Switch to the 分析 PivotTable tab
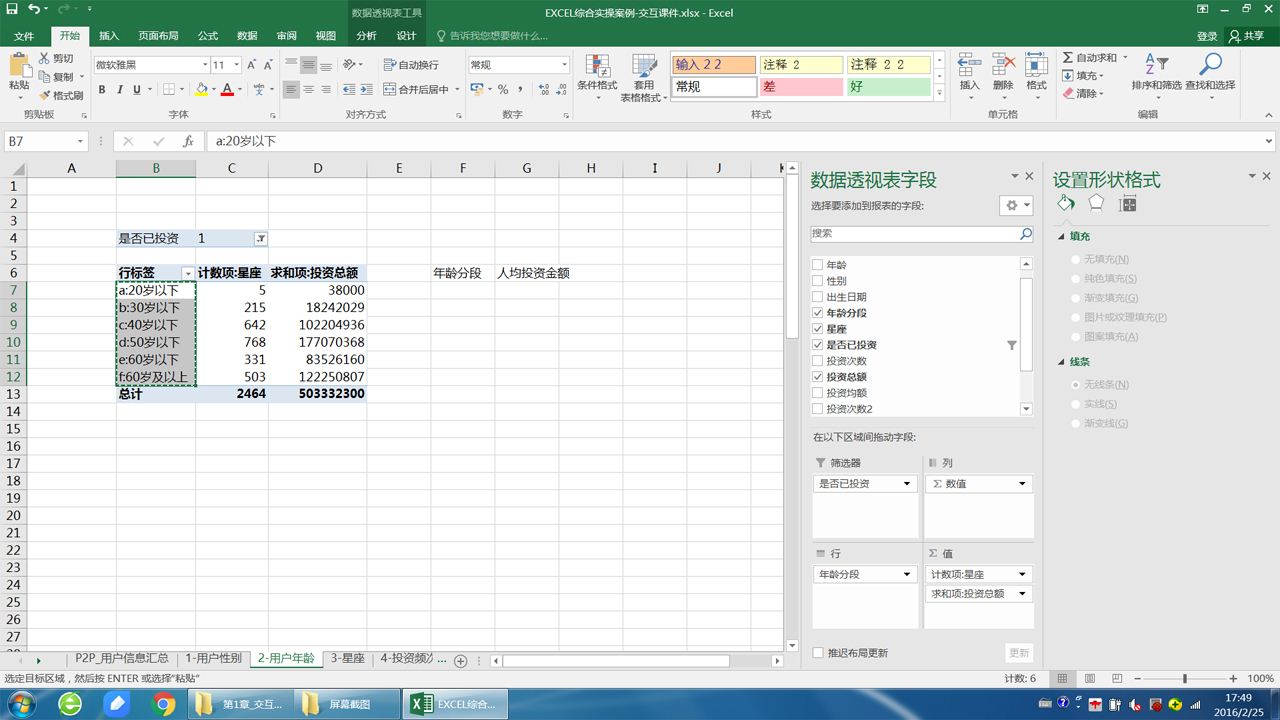Image resolution: width=1280 pixels, height=720 pixels. click(x=367, y=36)
